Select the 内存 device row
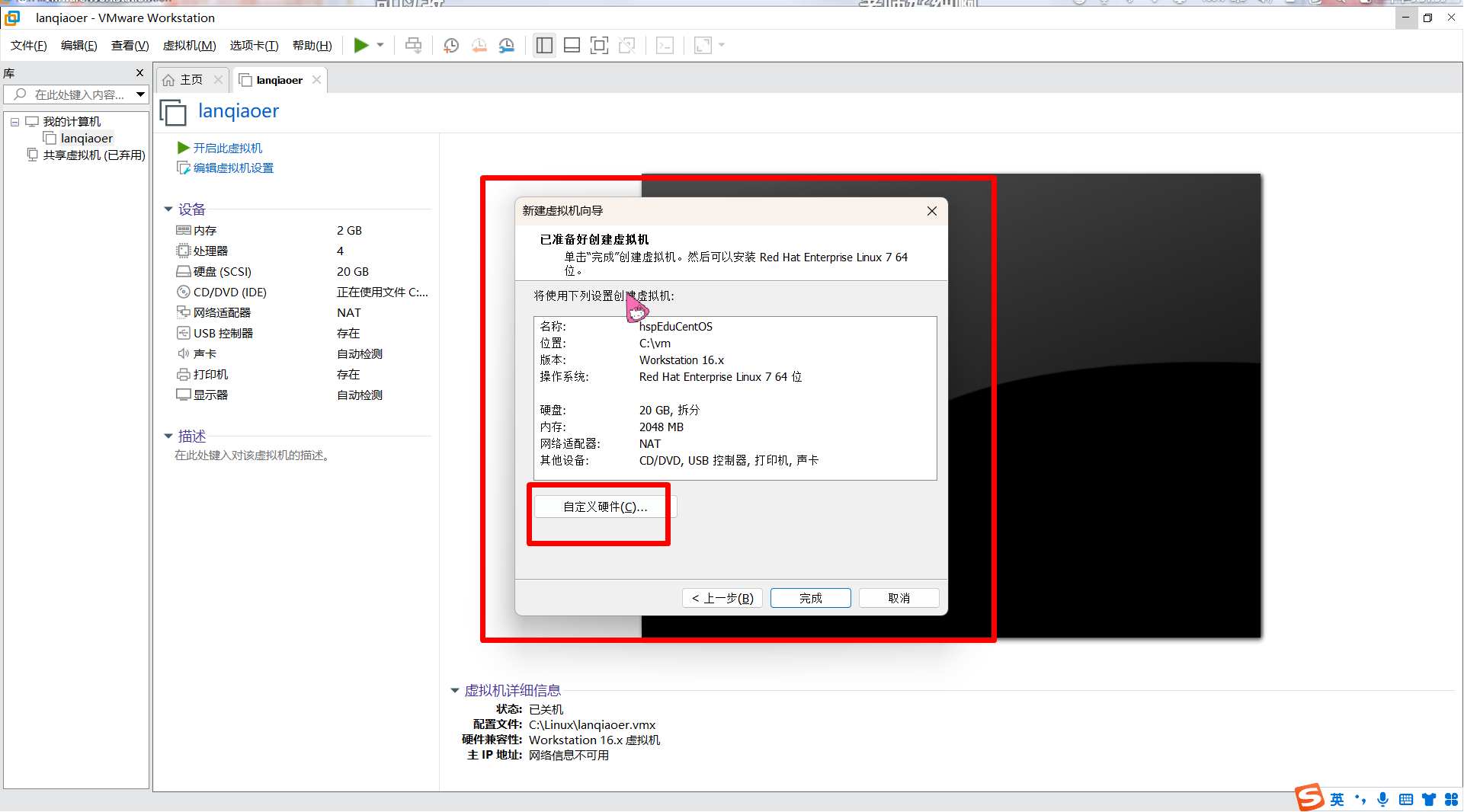 tap(303, 231)
